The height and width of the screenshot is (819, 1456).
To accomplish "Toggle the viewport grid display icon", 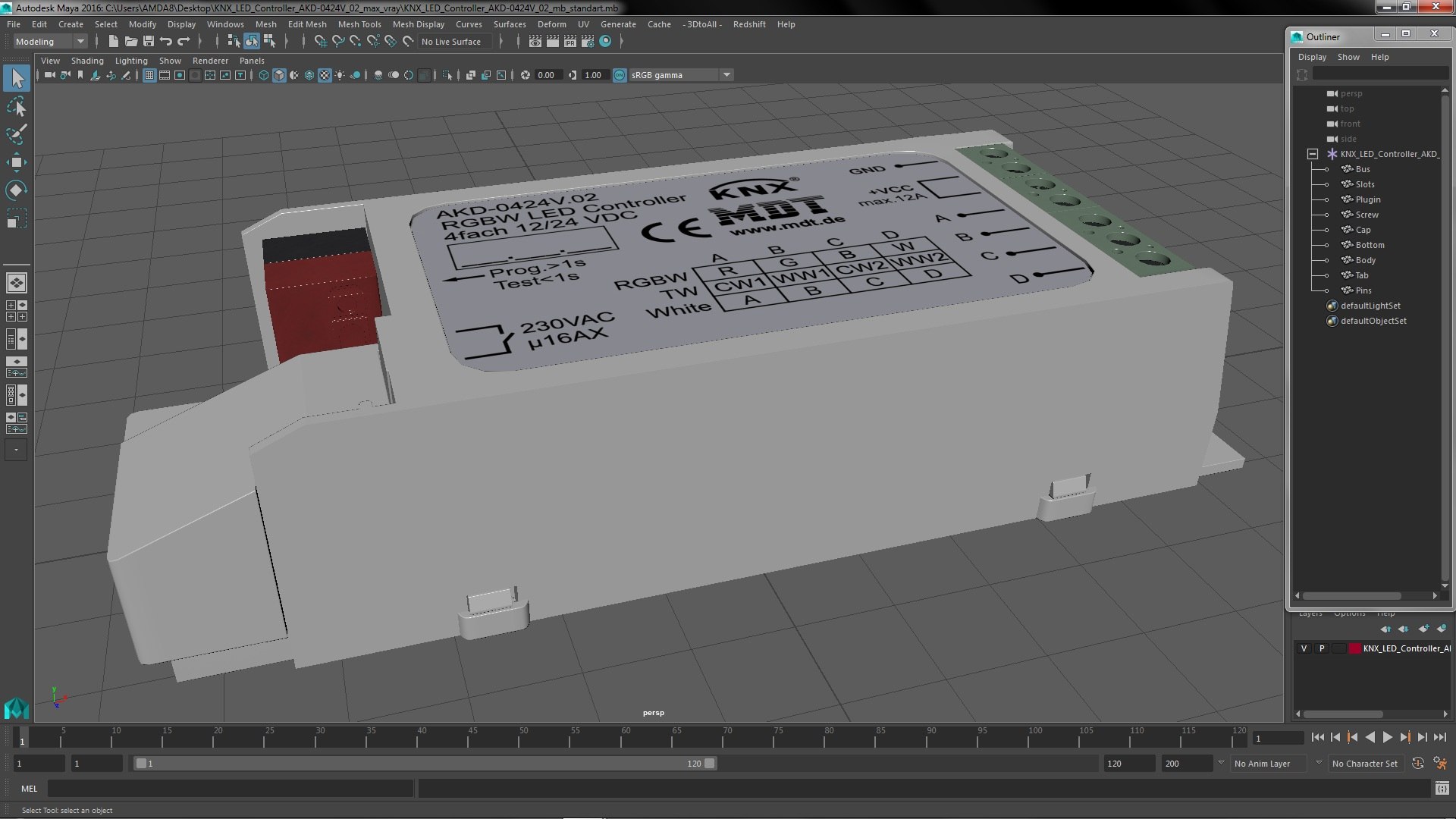I will click(x=149, y=75).
